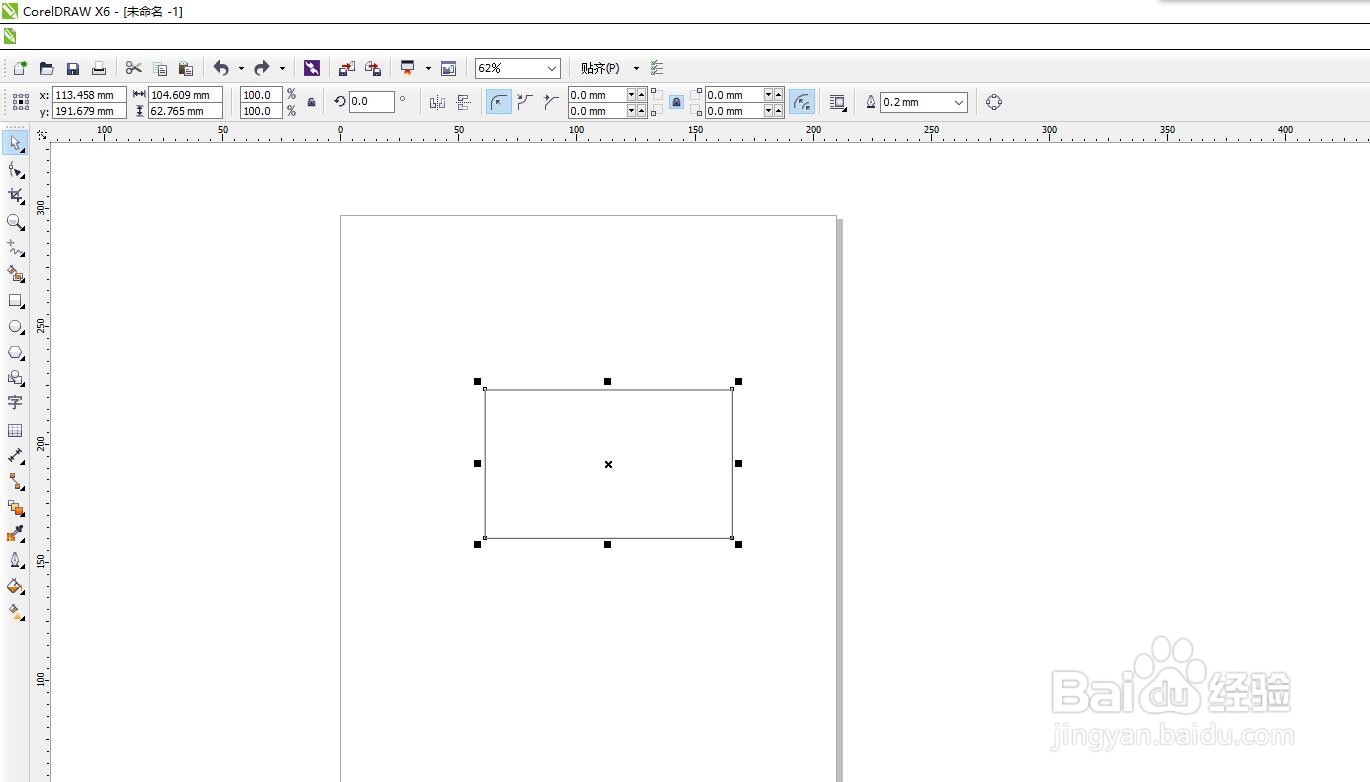Viewport: 1370px width, 782px height.
Task: Convert the object to curves
Action: coord(994,102)
